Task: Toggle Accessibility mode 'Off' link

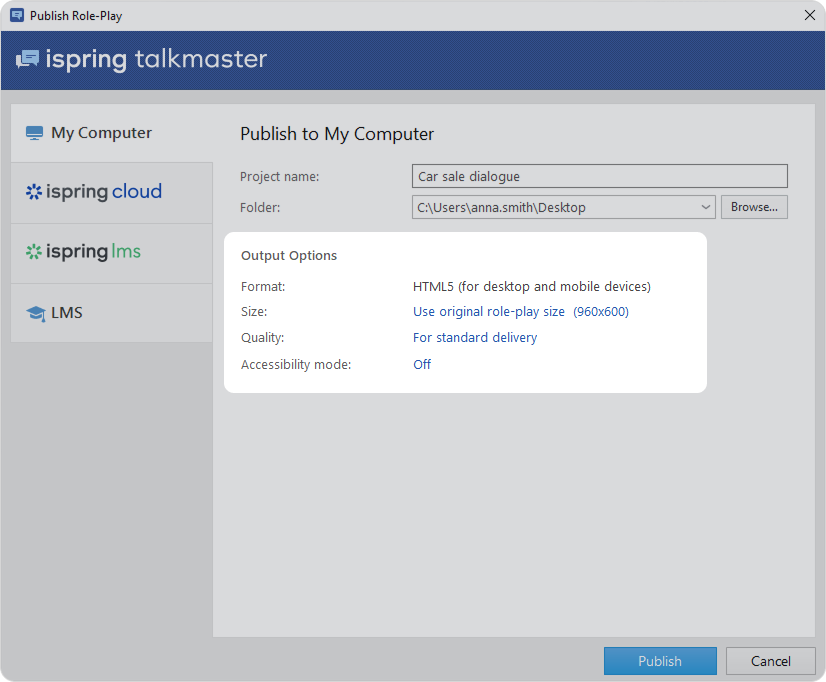Action: click(422, 365)
